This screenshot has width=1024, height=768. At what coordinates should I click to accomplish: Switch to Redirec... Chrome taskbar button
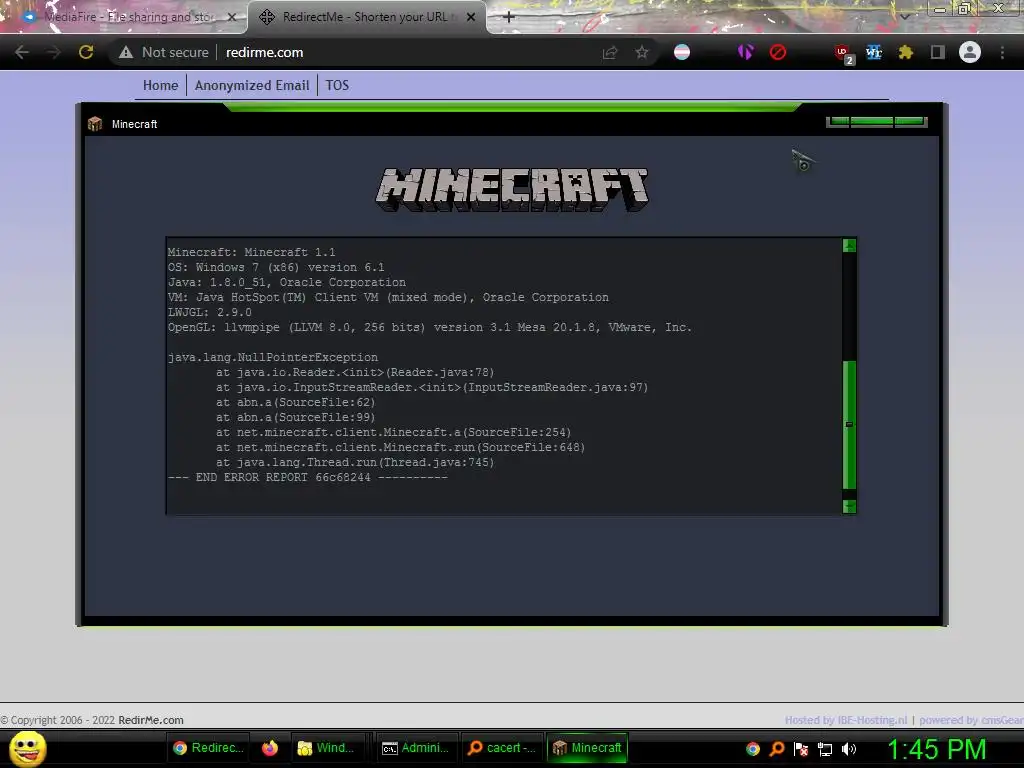tap(208, 748)
